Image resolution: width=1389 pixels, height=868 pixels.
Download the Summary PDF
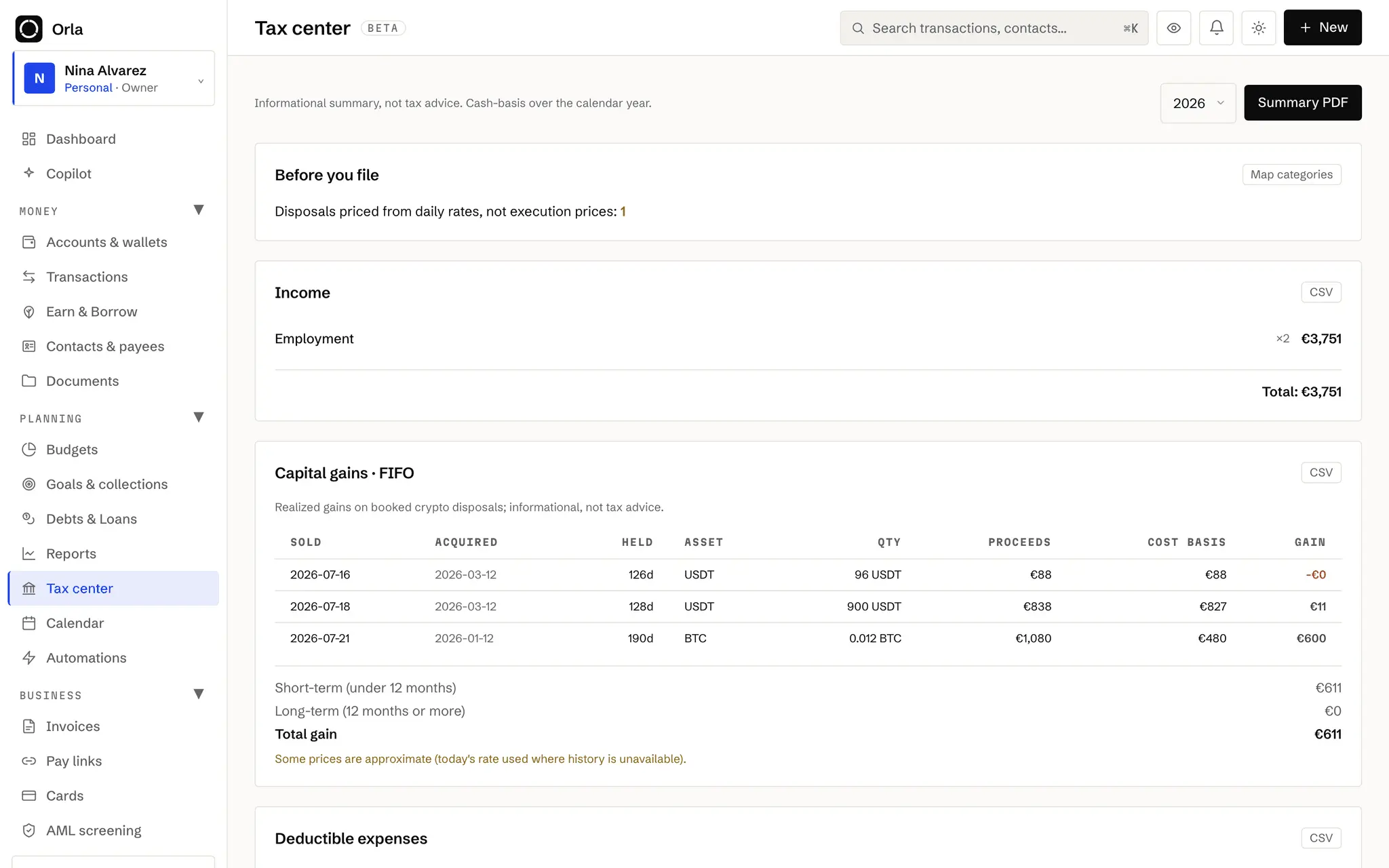click(1302, 102)
